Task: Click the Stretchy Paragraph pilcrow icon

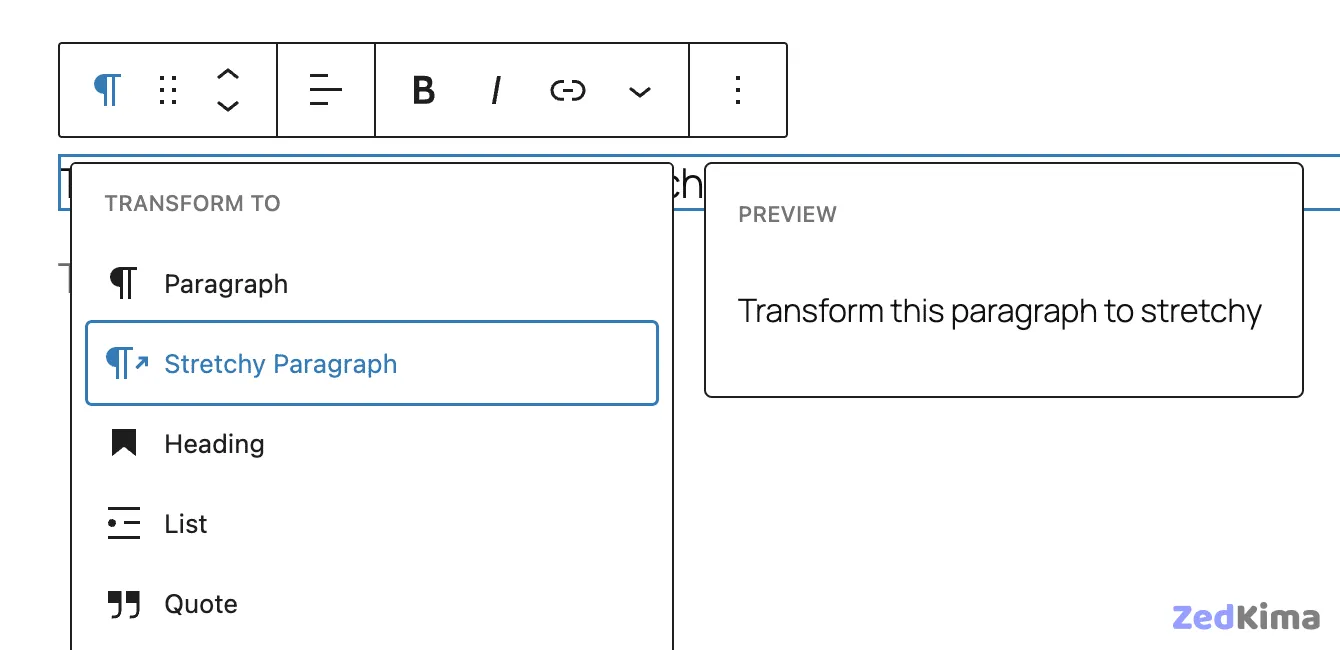Action: pos(122,363)
